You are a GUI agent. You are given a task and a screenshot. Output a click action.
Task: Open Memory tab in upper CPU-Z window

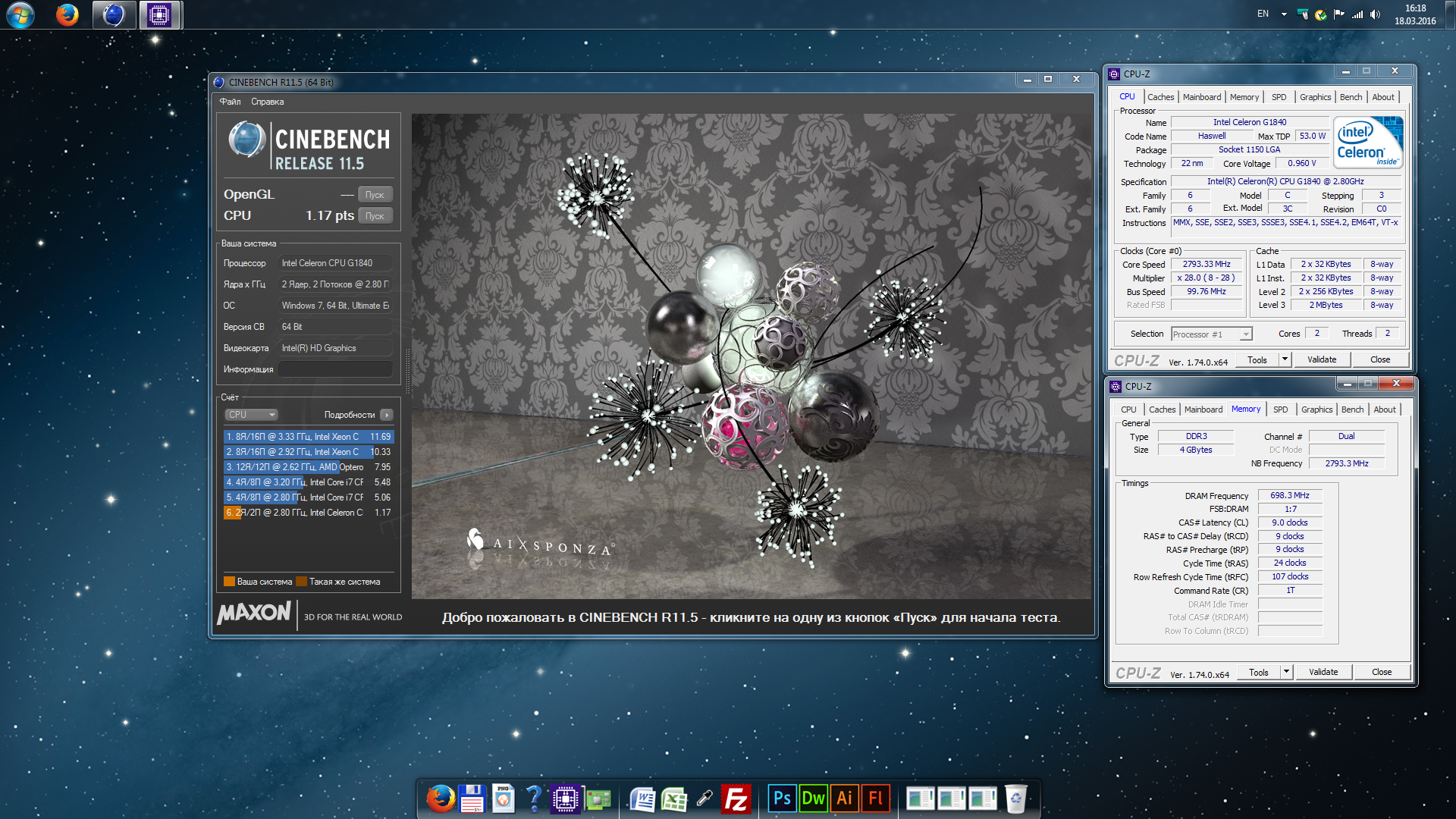pos(1244,97)
